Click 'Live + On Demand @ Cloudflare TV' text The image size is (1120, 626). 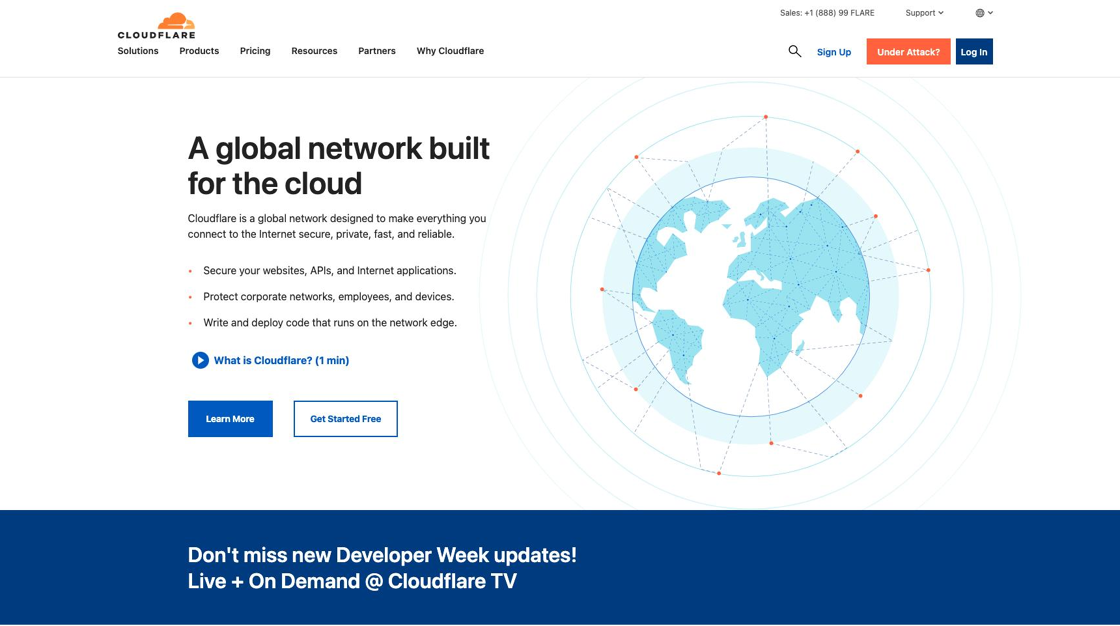(352, 581)
